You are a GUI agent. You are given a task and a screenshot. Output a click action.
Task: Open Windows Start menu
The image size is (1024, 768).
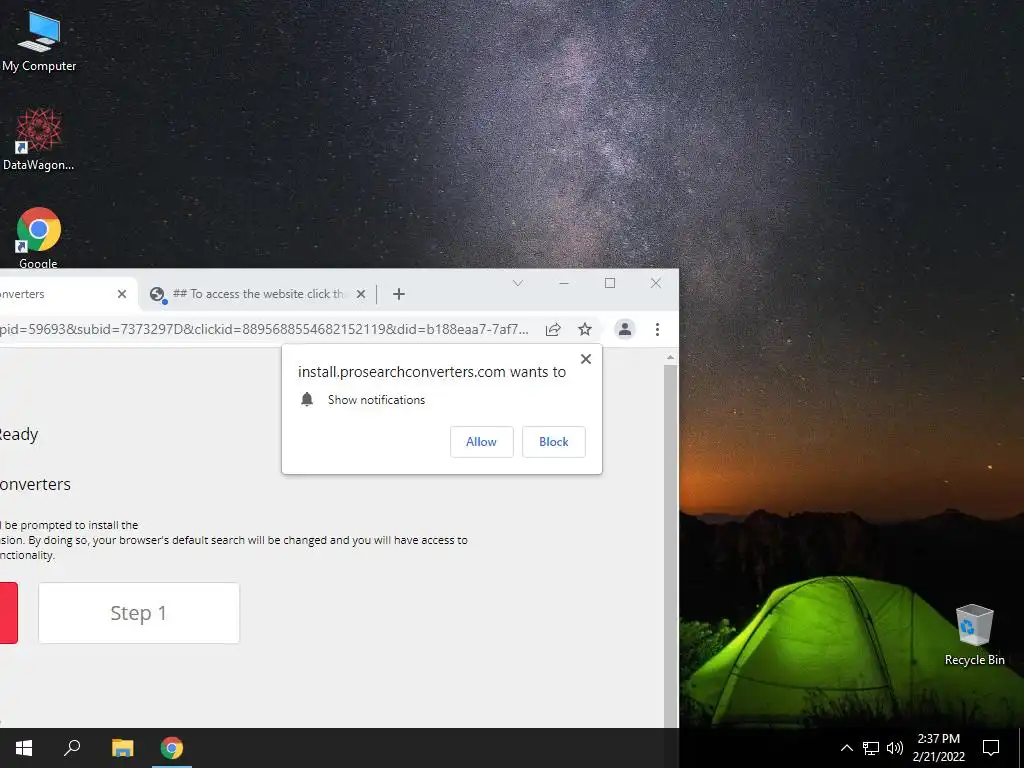pos(24,748)
